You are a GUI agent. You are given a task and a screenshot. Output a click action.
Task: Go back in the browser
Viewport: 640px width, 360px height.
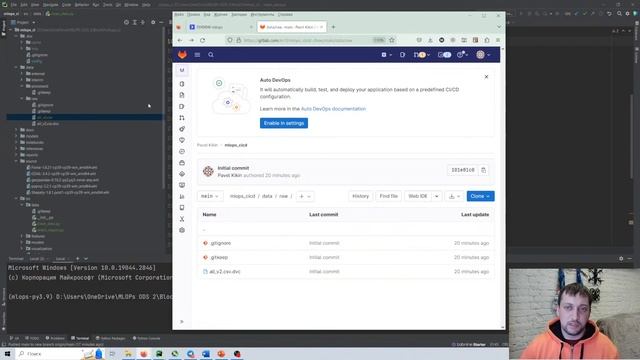point(180,40)
